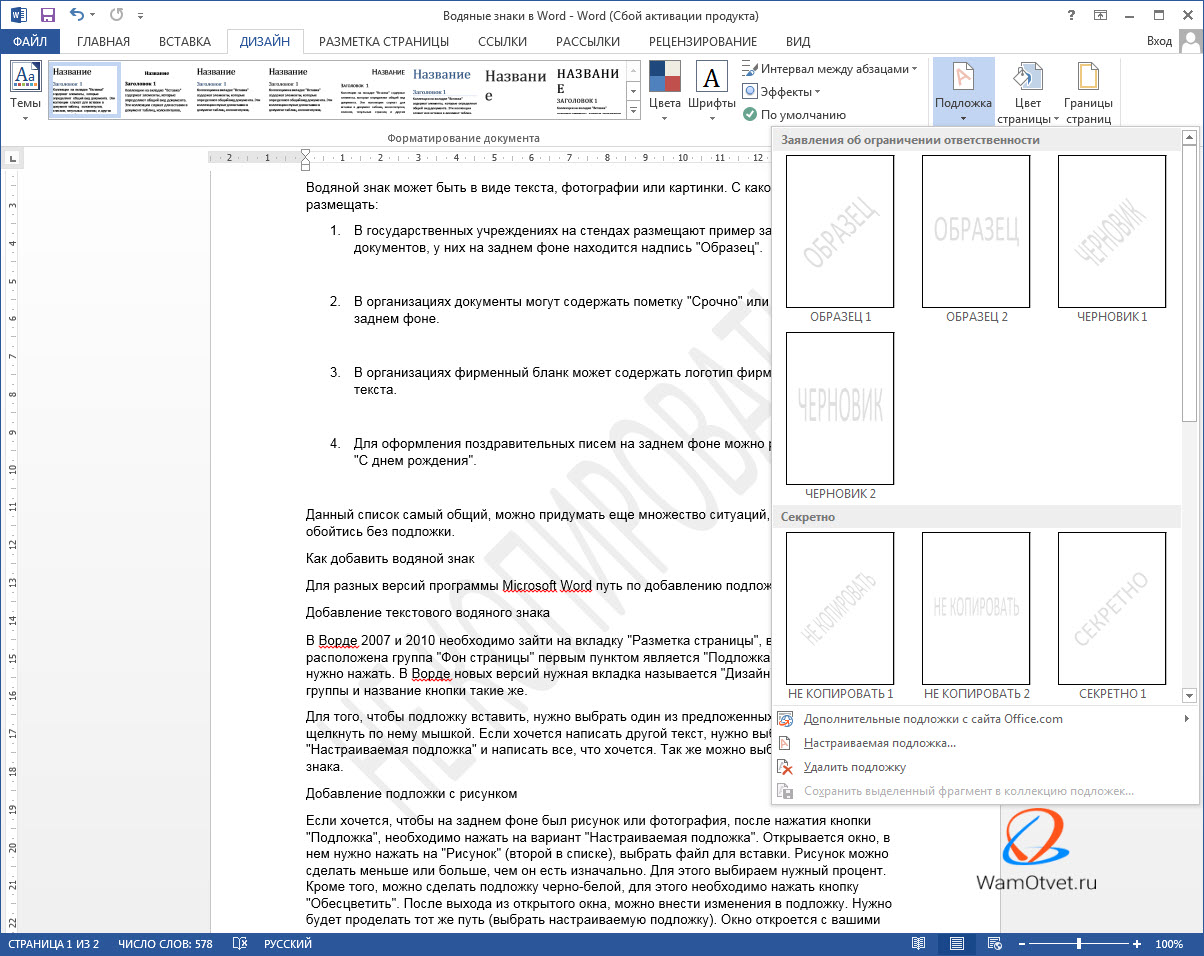Switch to Read Mode view icon
This screenshot has height=956, width=1204.
click(919, 944)
